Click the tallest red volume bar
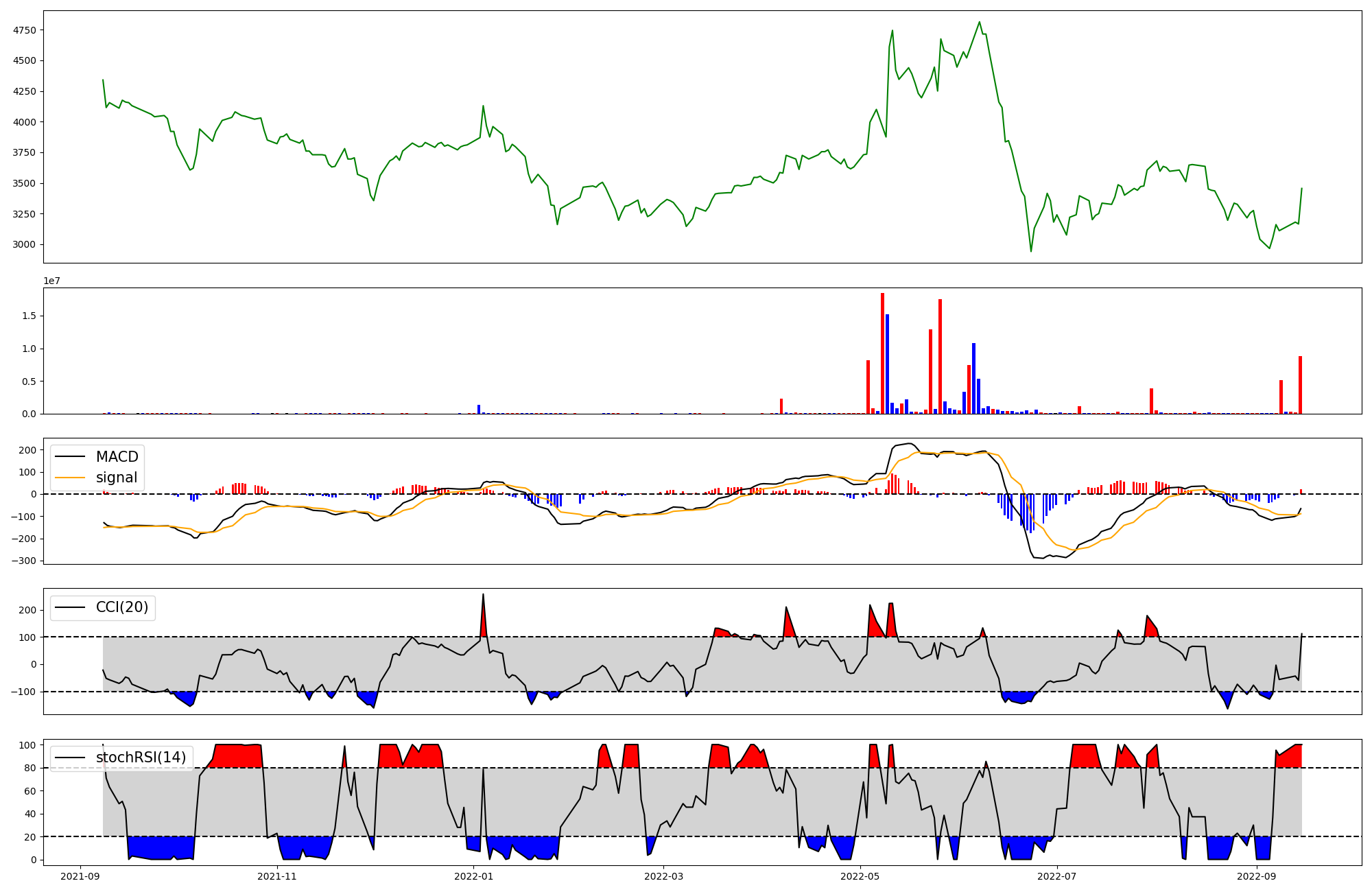The width and height of the screenshot is (1372, 892). click(882, 353)
